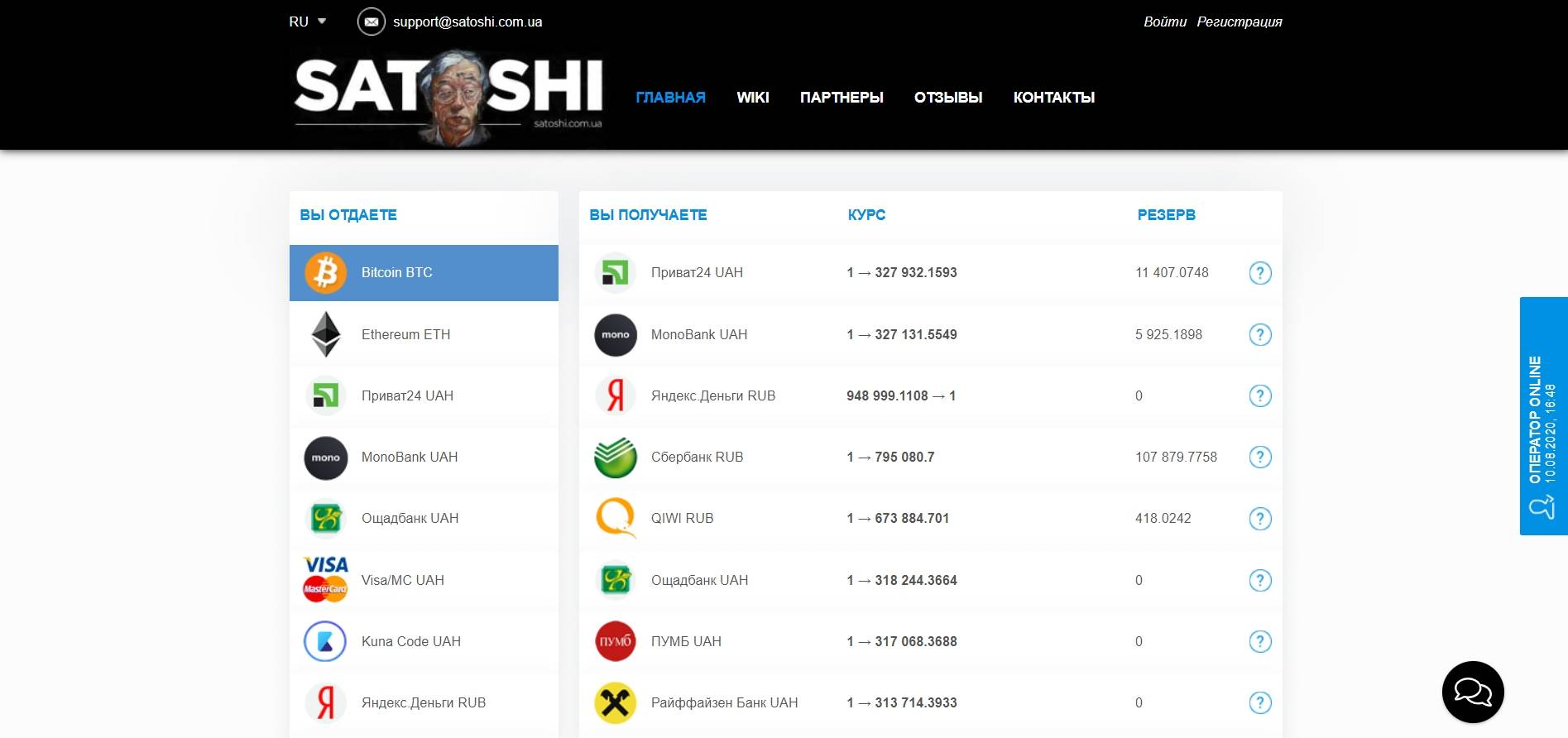Click reserve value 107 879.7758
This screenshot has width=1568, height=738.
pos(1176,457)
